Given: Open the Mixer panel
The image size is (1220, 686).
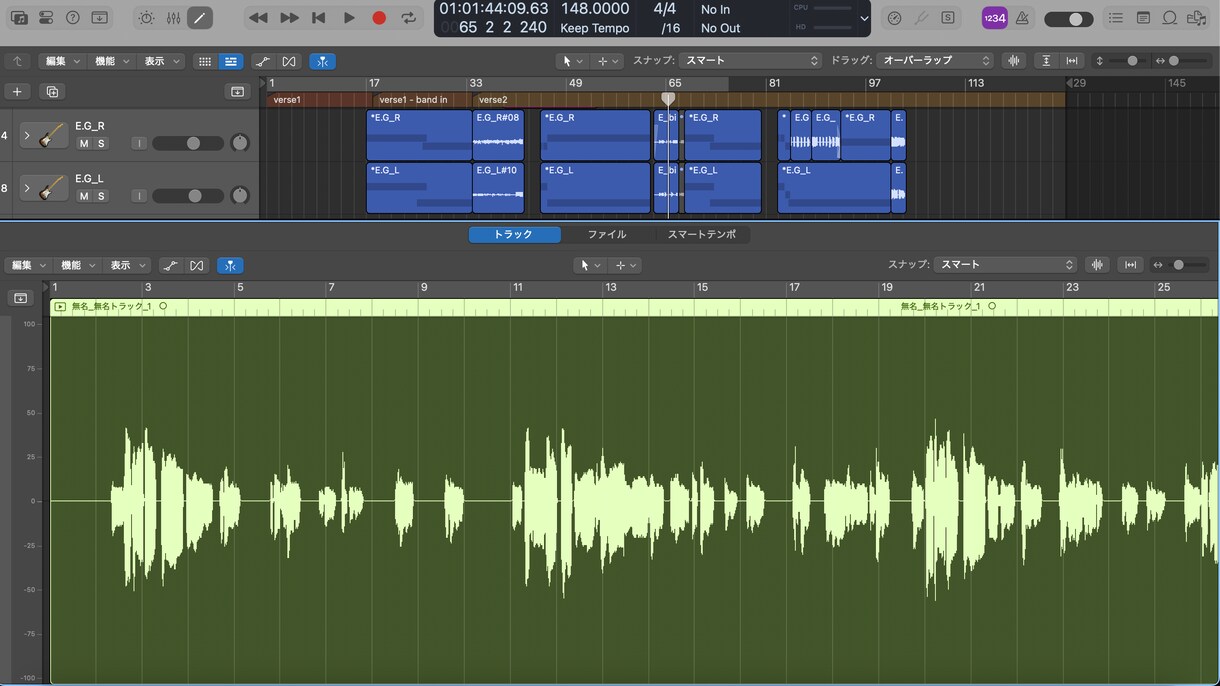Looking at the screenshot, I should tap(174, 18).
